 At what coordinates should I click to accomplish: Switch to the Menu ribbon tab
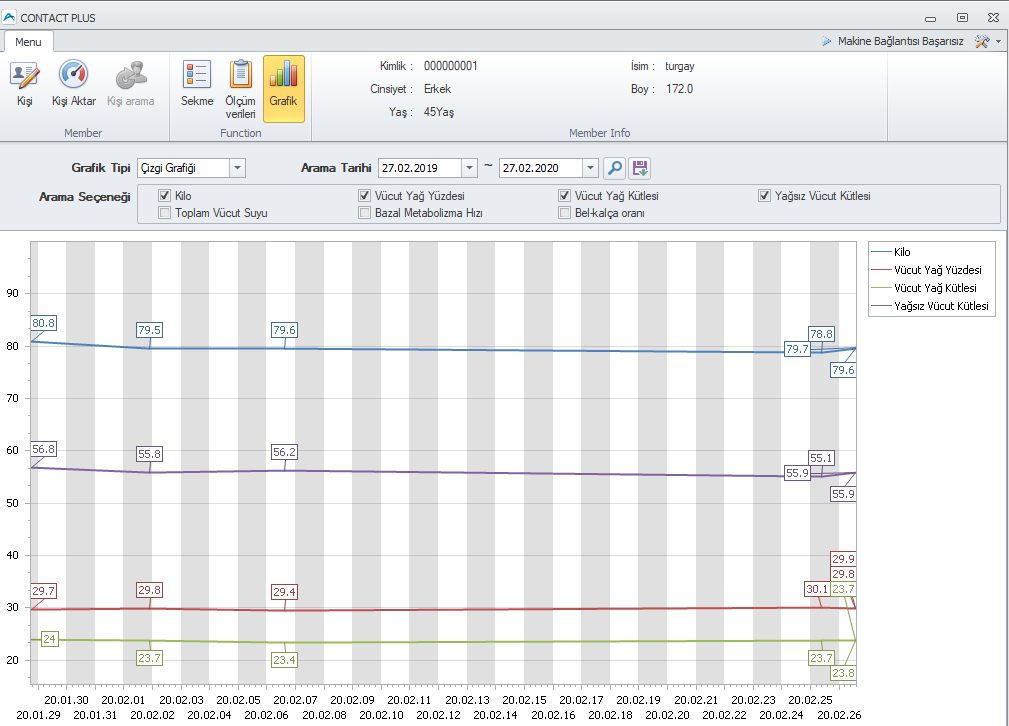[28, 42]
